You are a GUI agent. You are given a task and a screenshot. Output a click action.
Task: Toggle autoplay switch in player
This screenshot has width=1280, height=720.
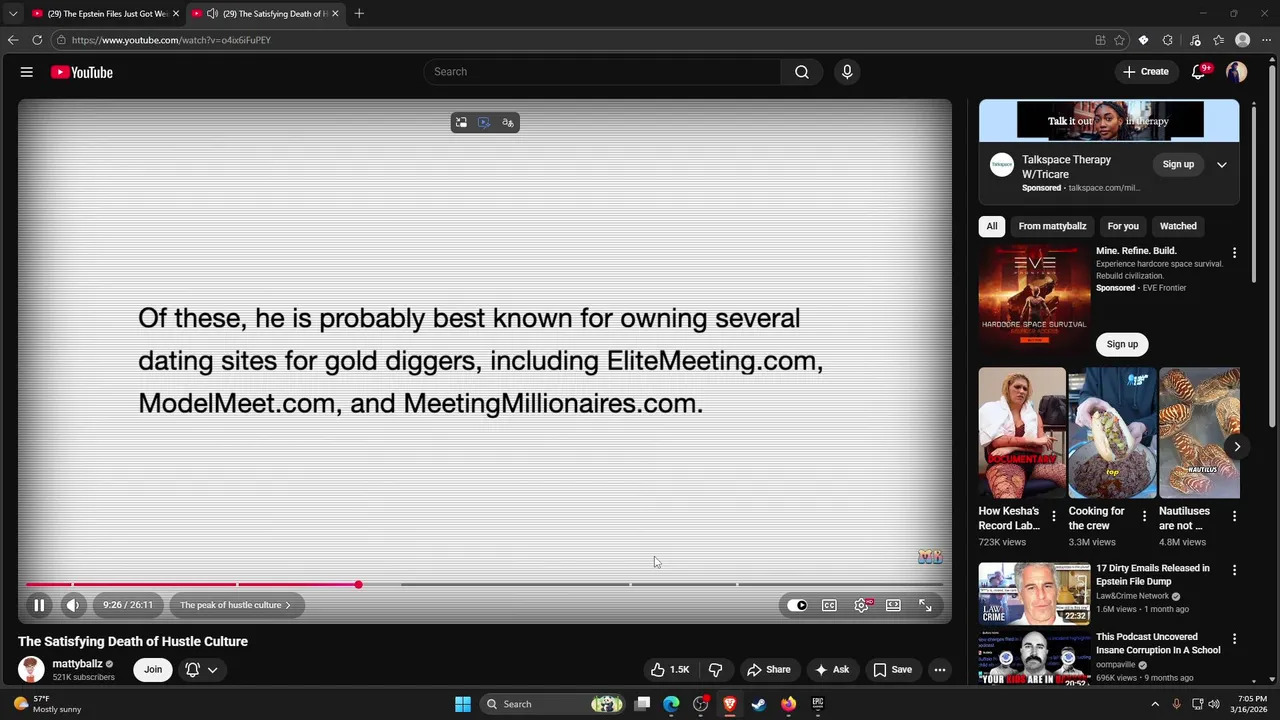(x=797, y=605)
